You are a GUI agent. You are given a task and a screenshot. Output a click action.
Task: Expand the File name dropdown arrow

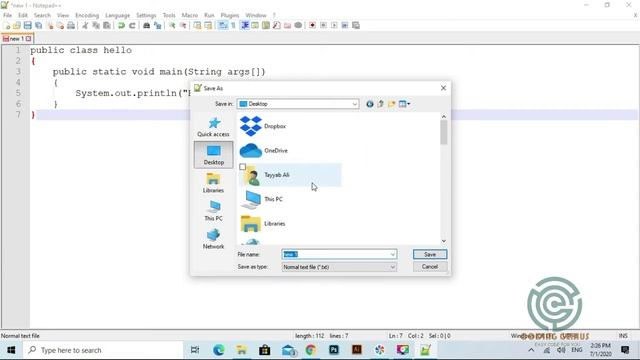coord(392,254)
